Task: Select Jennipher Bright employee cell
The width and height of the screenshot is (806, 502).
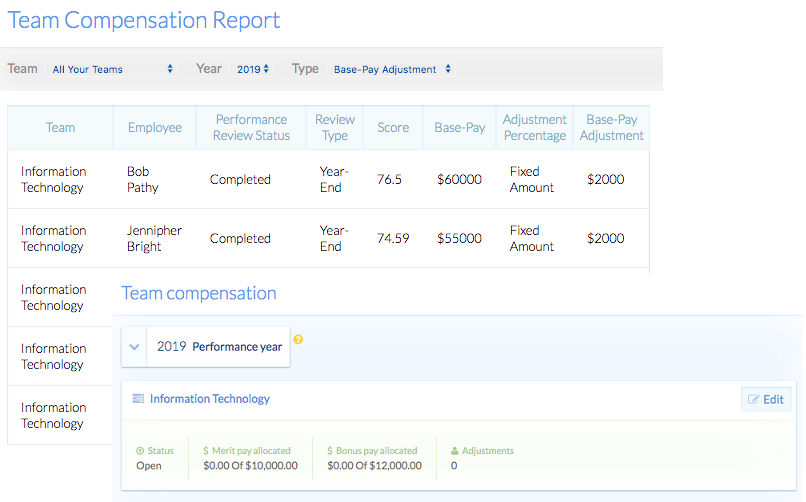Action: (x=154, y=239)
